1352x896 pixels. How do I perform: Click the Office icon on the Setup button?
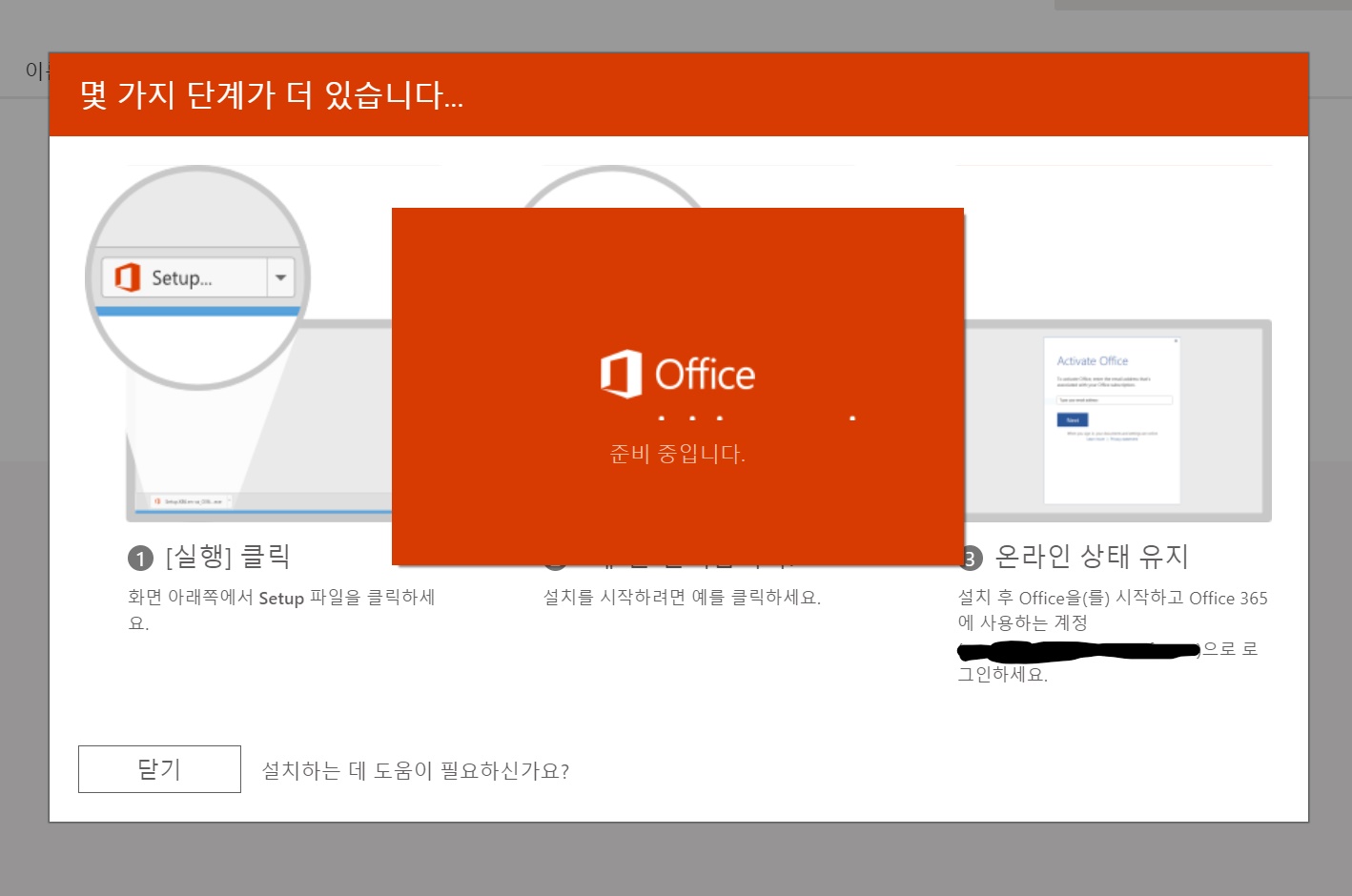pyautogui.click(x=128, y=277)
